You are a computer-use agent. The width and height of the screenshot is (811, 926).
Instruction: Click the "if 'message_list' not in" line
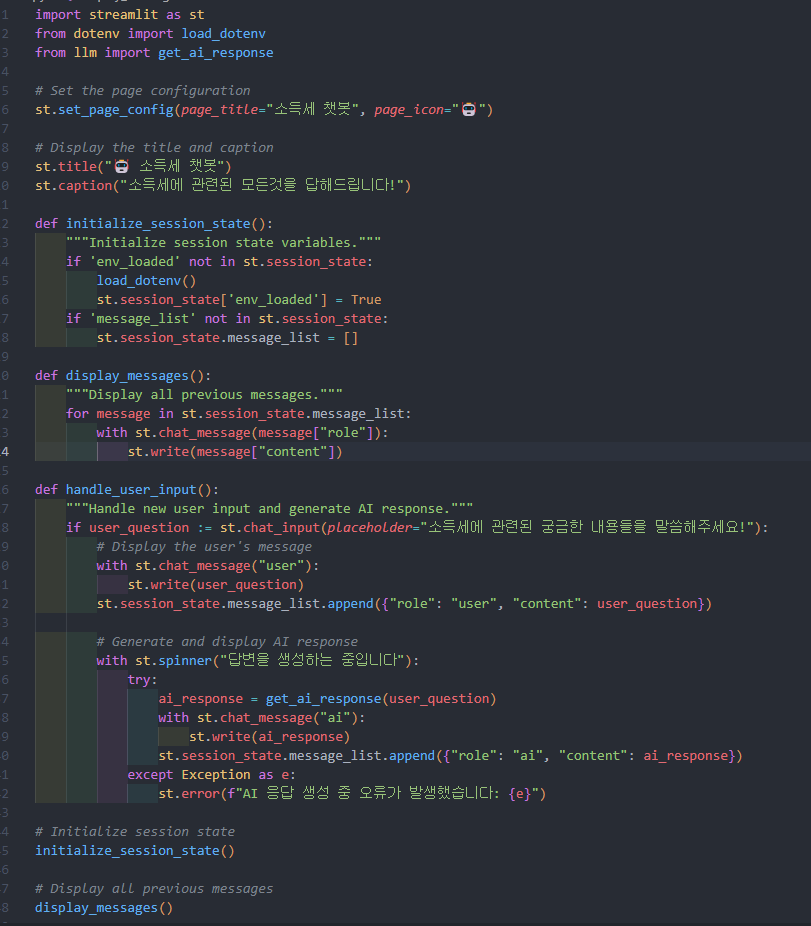point(227,318)
